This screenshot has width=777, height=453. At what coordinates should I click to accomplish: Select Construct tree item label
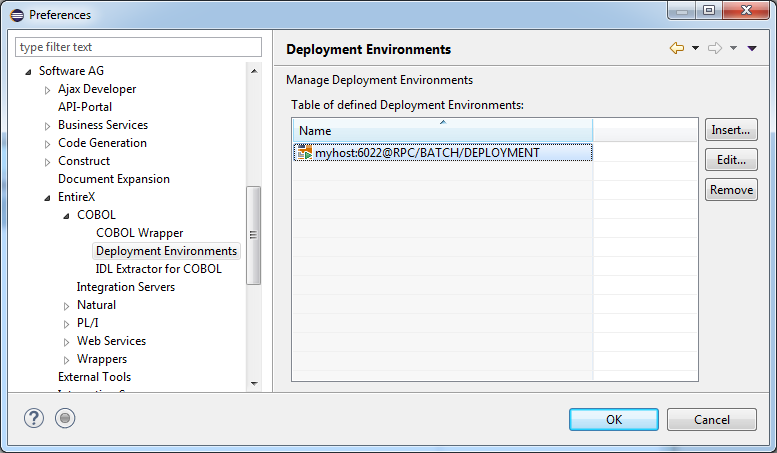[84, 161]
